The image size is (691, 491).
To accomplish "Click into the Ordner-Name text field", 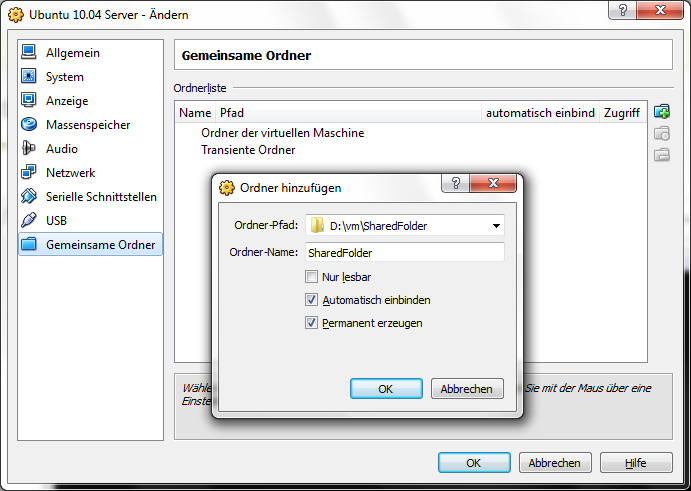I will [405, 253].
